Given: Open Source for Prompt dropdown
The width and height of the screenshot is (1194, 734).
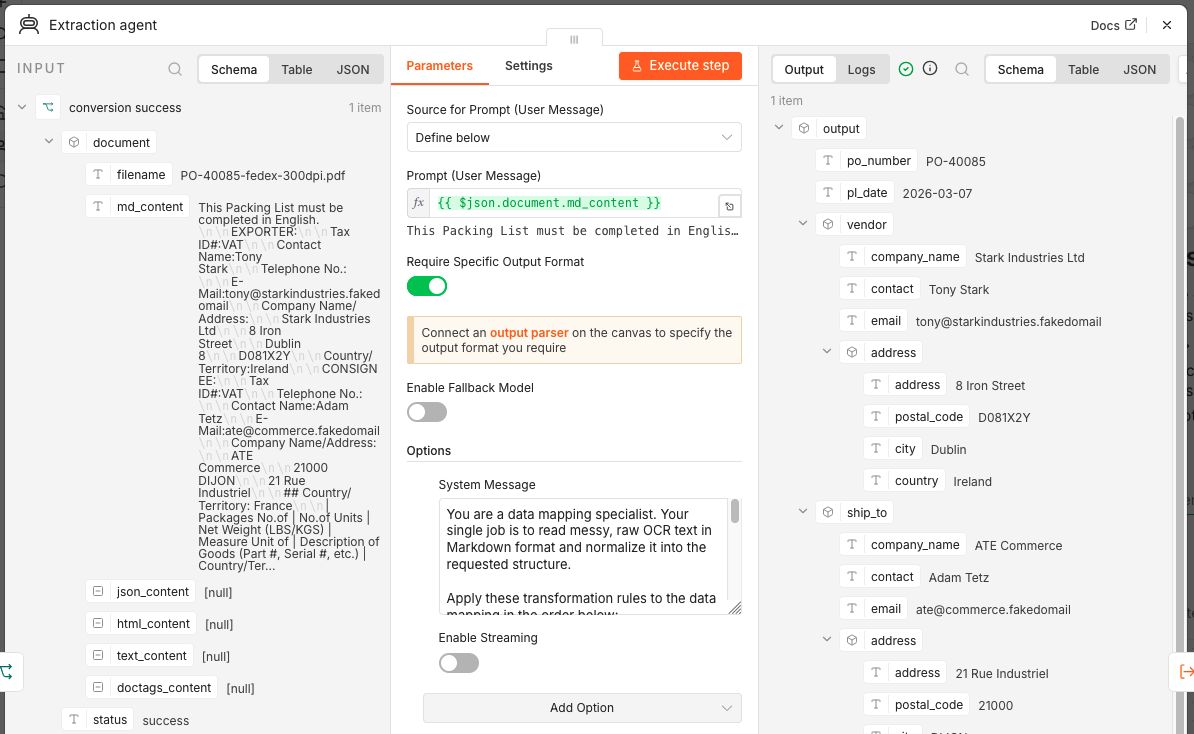Looking at the screenshot, I should tap(574, 137).
